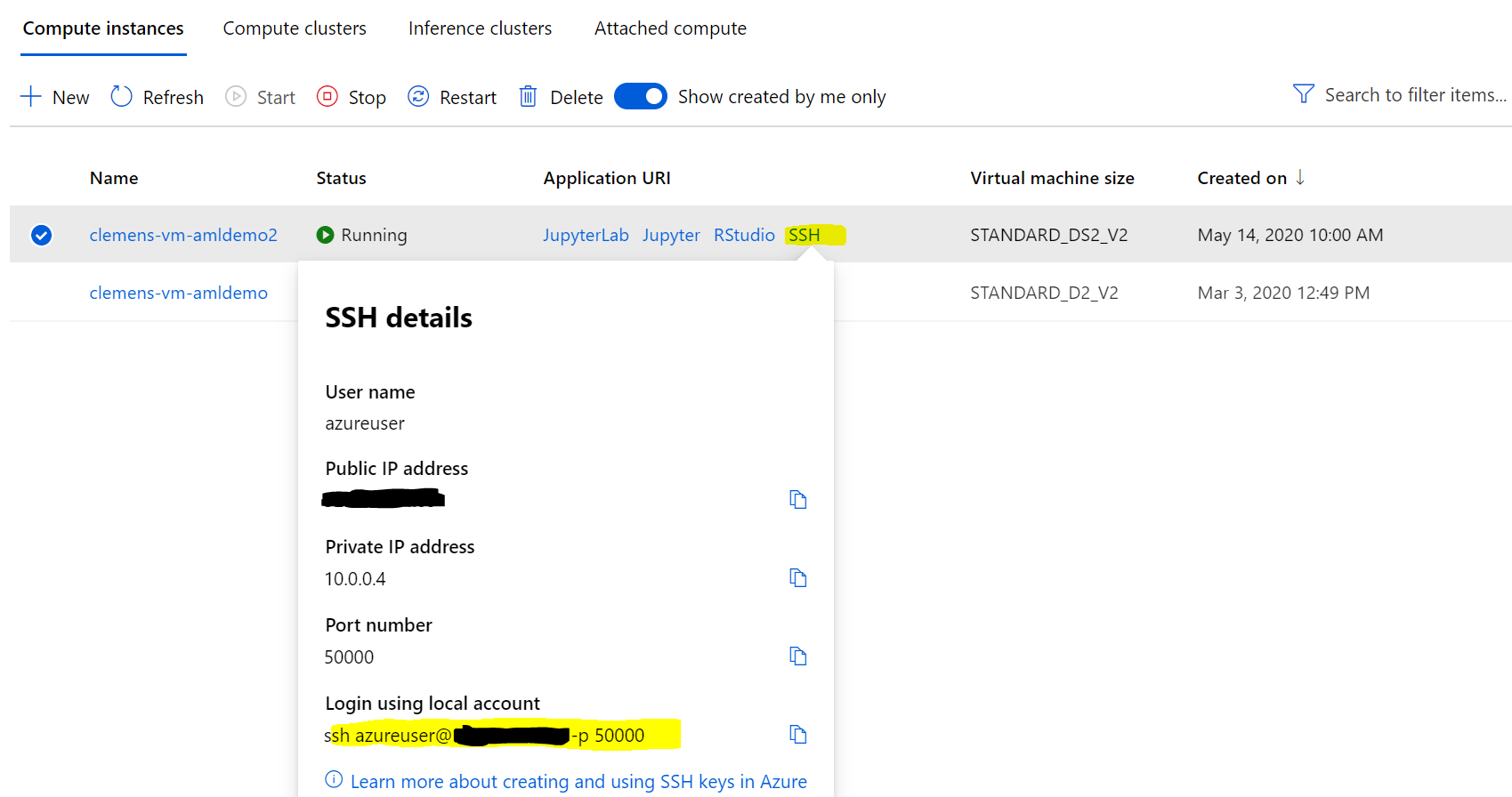Click the sort arrow next to Created on

tap(1300, 177)
